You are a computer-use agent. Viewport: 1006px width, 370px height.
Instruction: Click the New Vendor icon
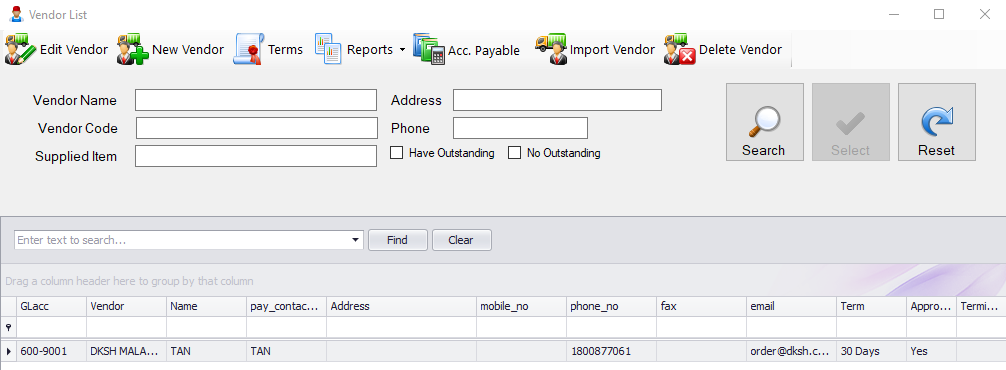tap(132, 49)
